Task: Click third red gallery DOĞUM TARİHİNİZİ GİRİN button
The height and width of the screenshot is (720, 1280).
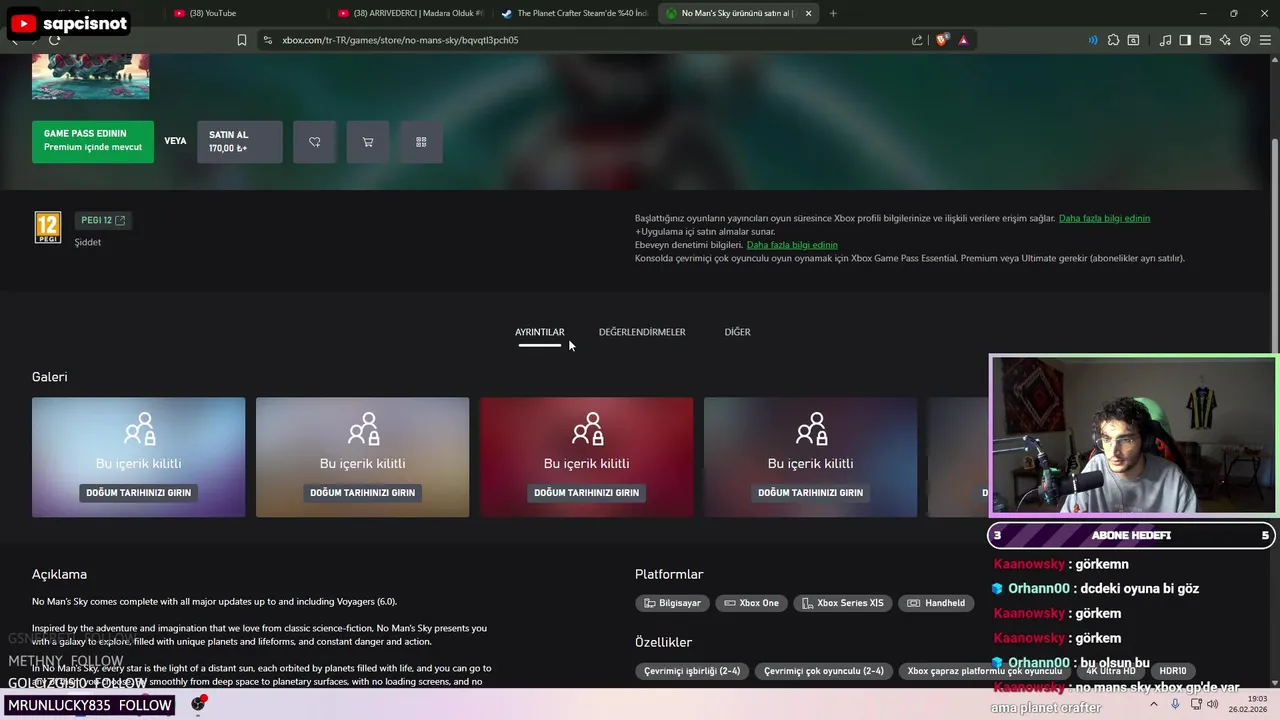Action: coord(586,493)
